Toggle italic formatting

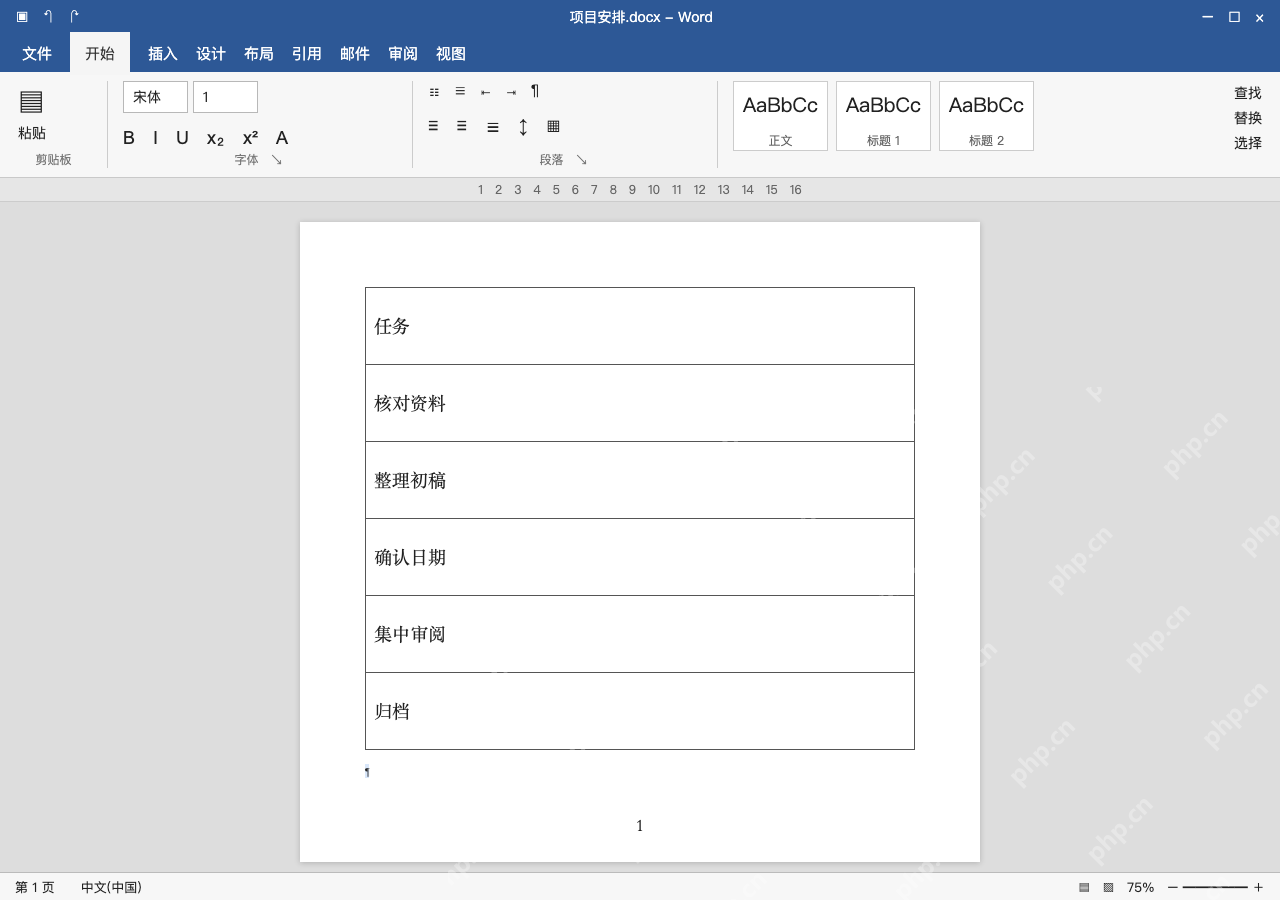pos(155,138)
